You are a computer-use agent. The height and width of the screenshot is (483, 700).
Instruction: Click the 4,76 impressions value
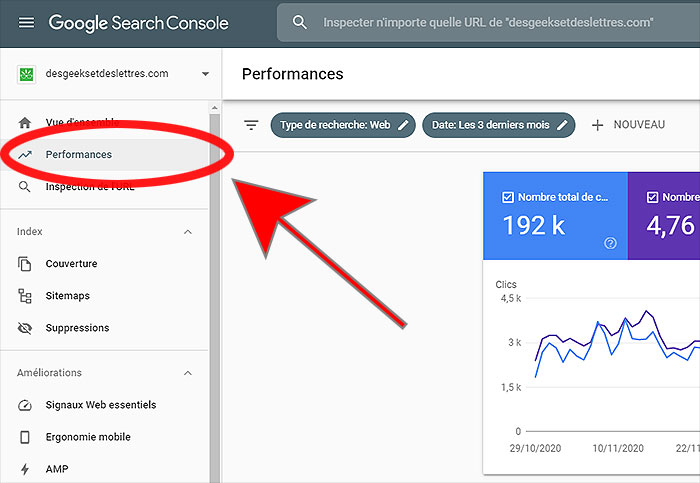click(x=671, y=225)
